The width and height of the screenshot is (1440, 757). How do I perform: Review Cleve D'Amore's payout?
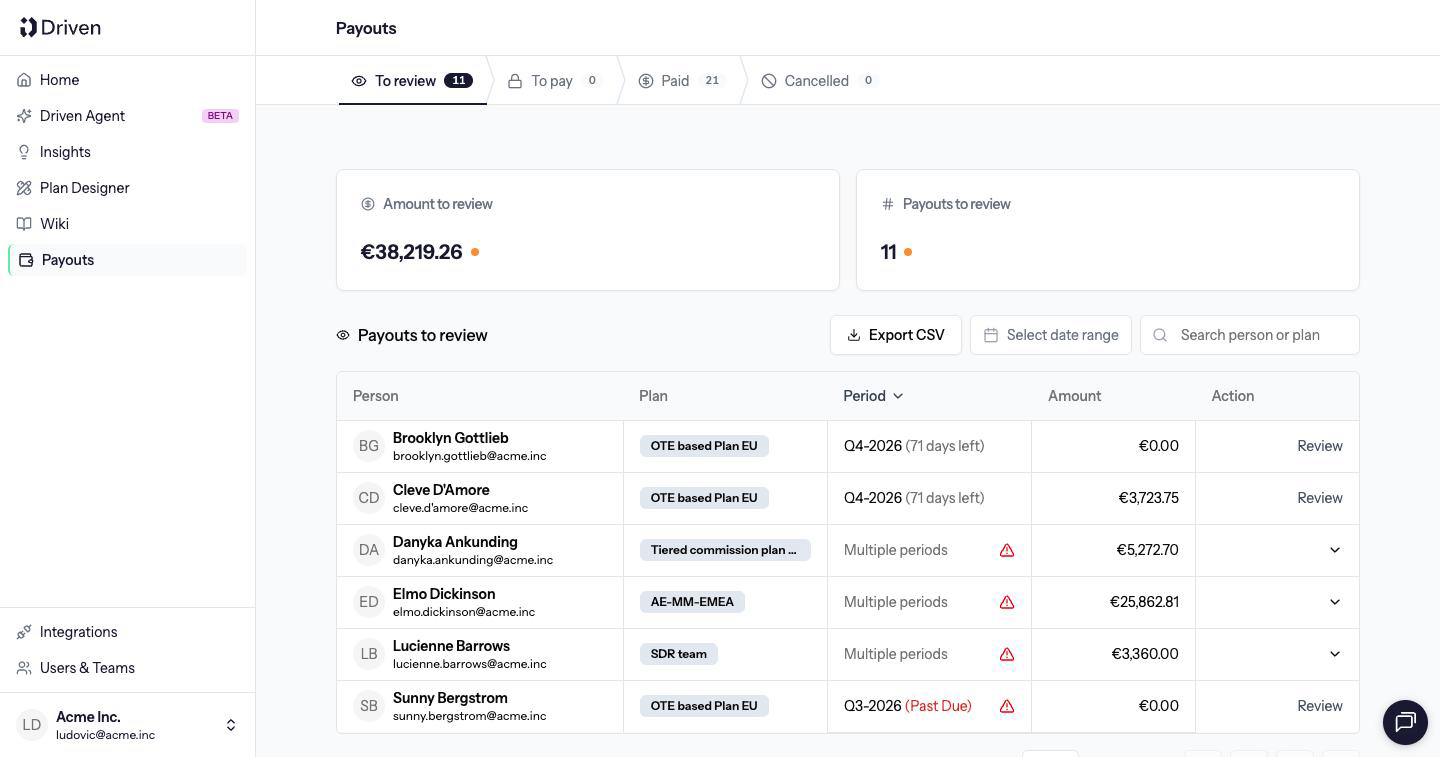[x=1319, y=498]
